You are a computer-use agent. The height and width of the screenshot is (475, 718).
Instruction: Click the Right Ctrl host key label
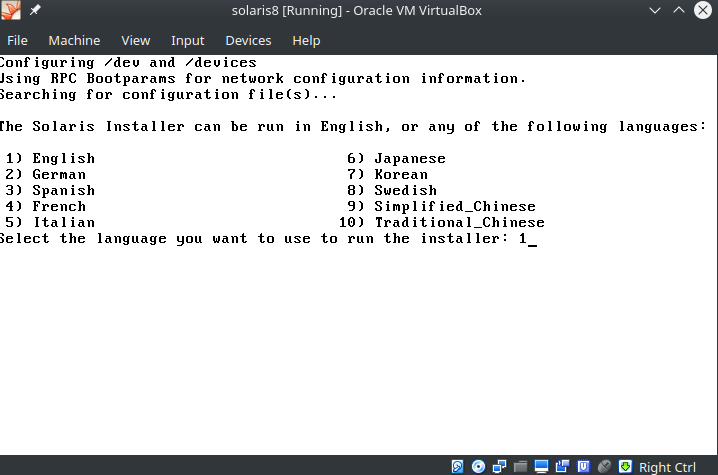tap(667, 467)
